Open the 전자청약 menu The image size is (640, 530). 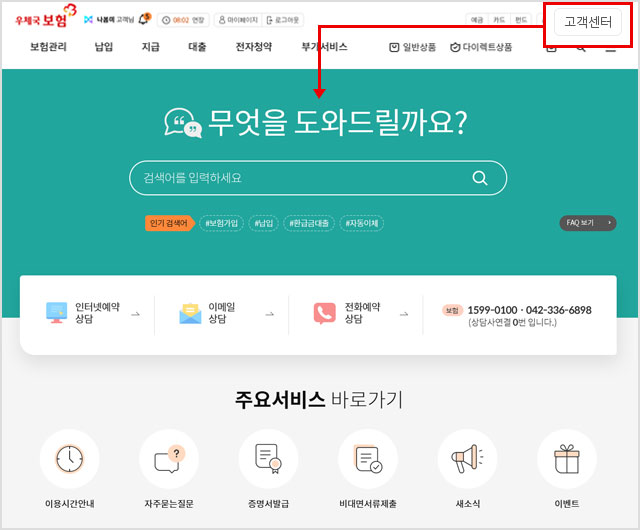click(x=254, y=47)
